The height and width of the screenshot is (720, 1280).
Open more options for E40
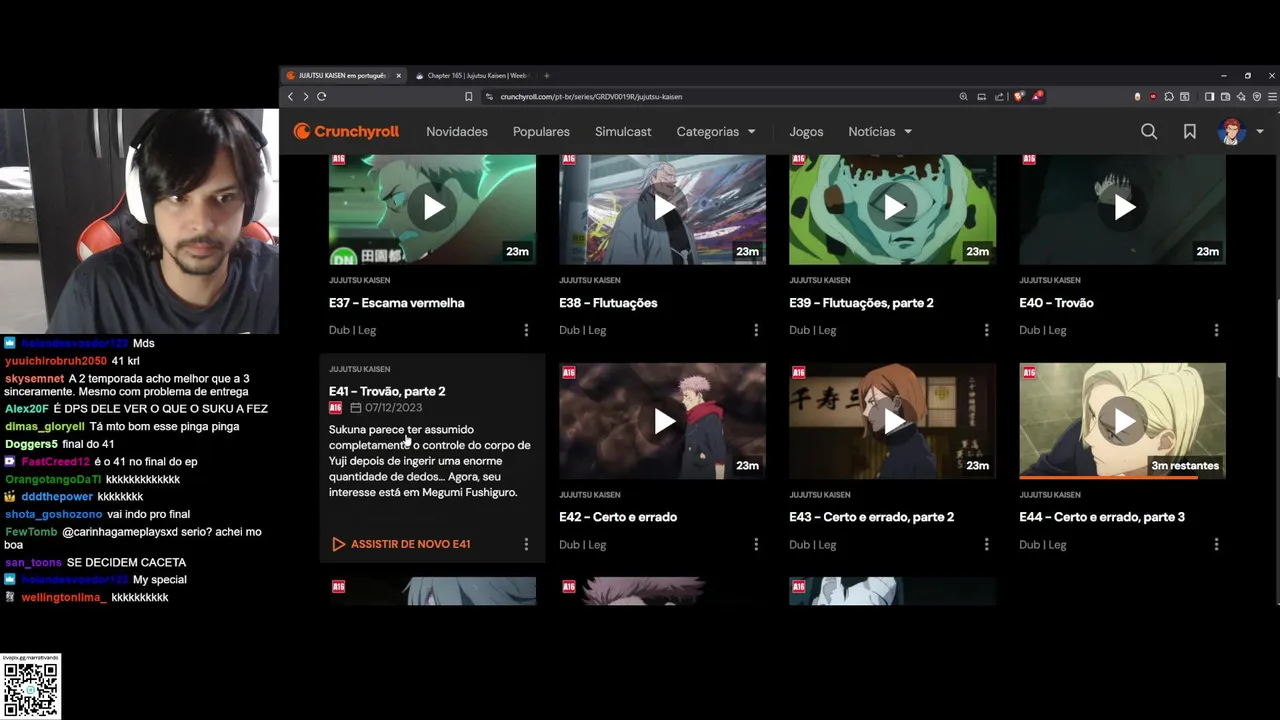point(1216,330)
